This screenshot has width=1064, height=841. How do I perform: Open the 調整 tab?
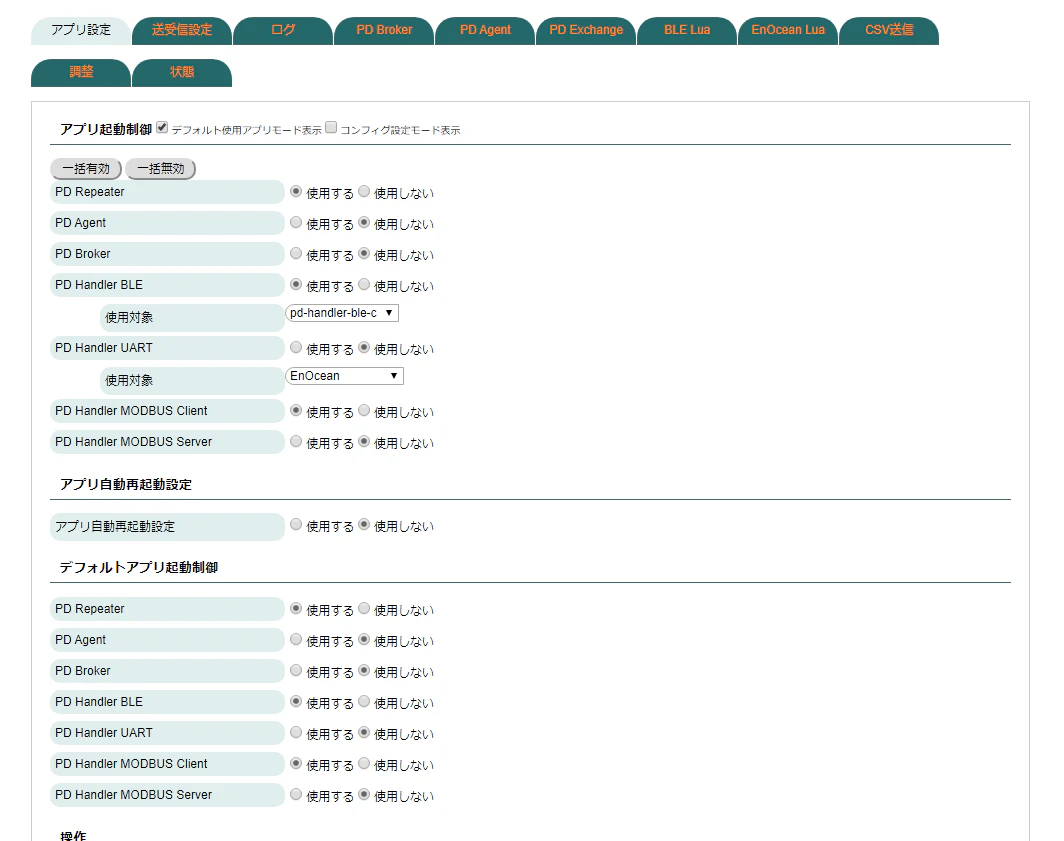pos(81,73)
